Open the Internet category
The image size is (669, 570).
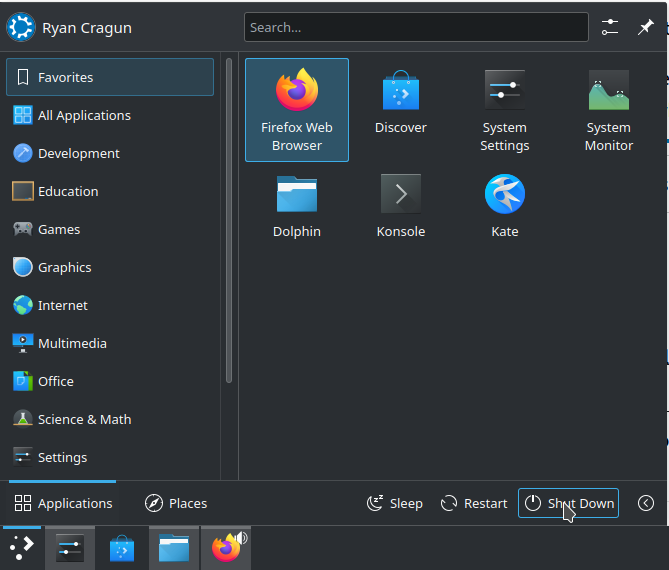[x=110, y=305]
